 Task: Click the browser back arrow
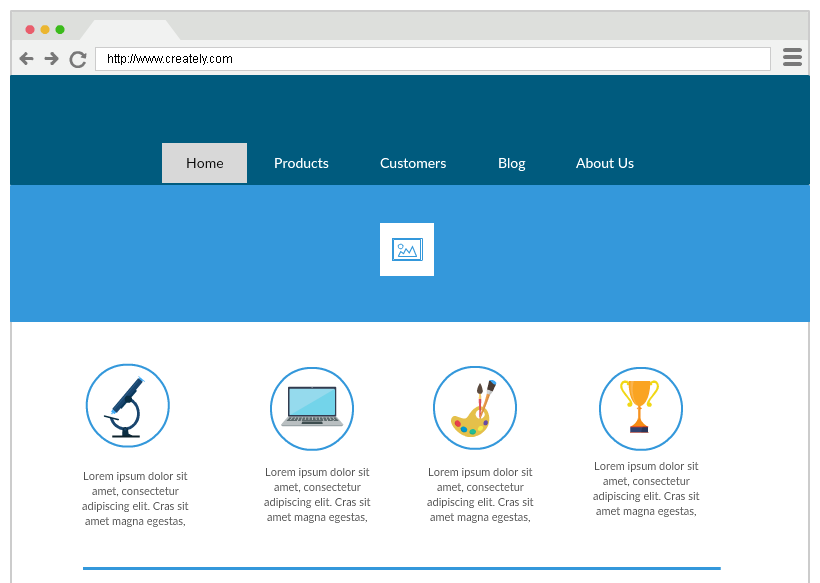pos(26,59)
